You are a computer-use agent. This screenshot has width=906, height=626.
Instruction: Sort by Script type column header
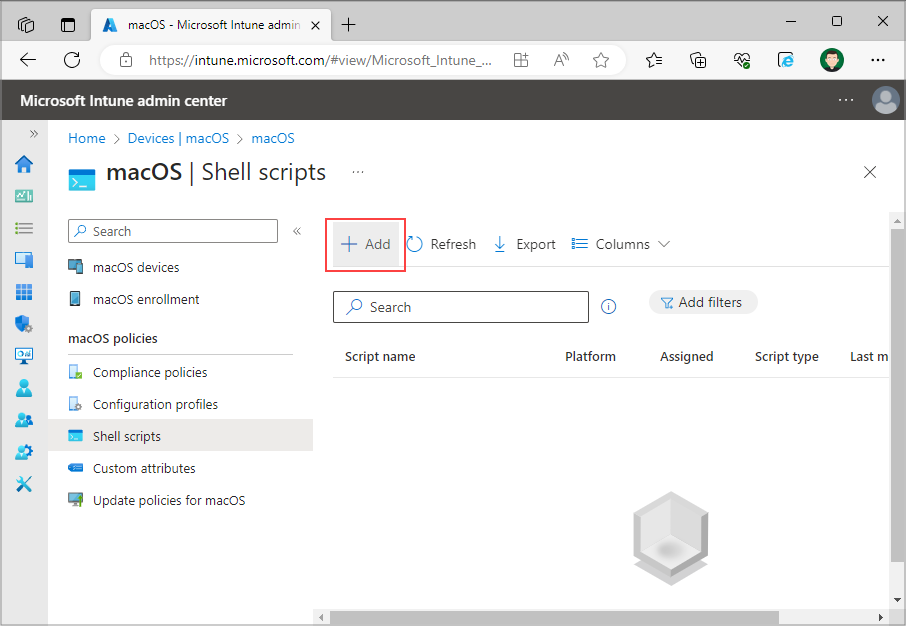[786, 357]
